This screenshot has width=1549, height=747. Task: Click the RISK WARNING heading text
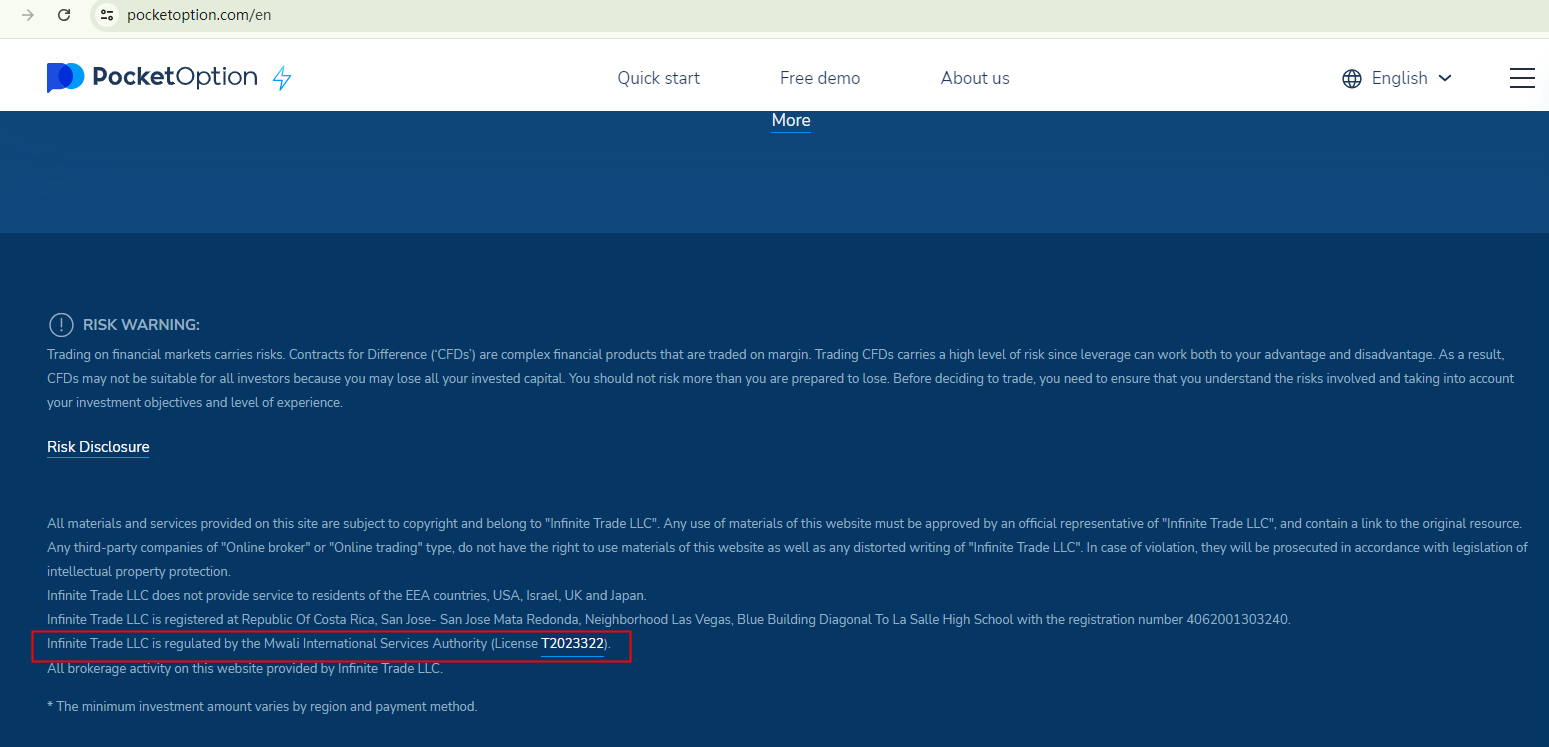(x=141, y=325)
